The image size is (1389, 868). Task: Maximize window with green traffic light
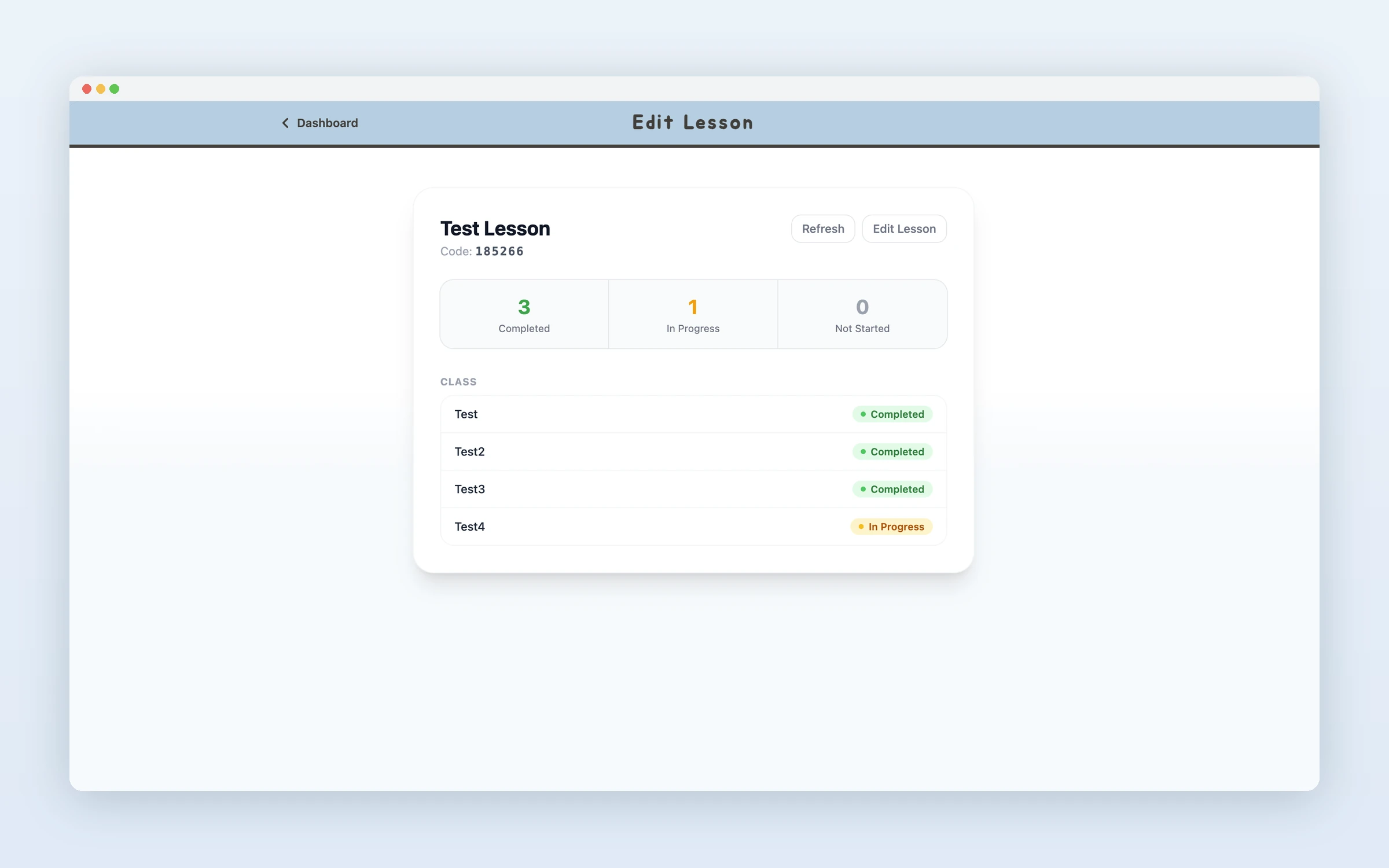click(115, 89)
